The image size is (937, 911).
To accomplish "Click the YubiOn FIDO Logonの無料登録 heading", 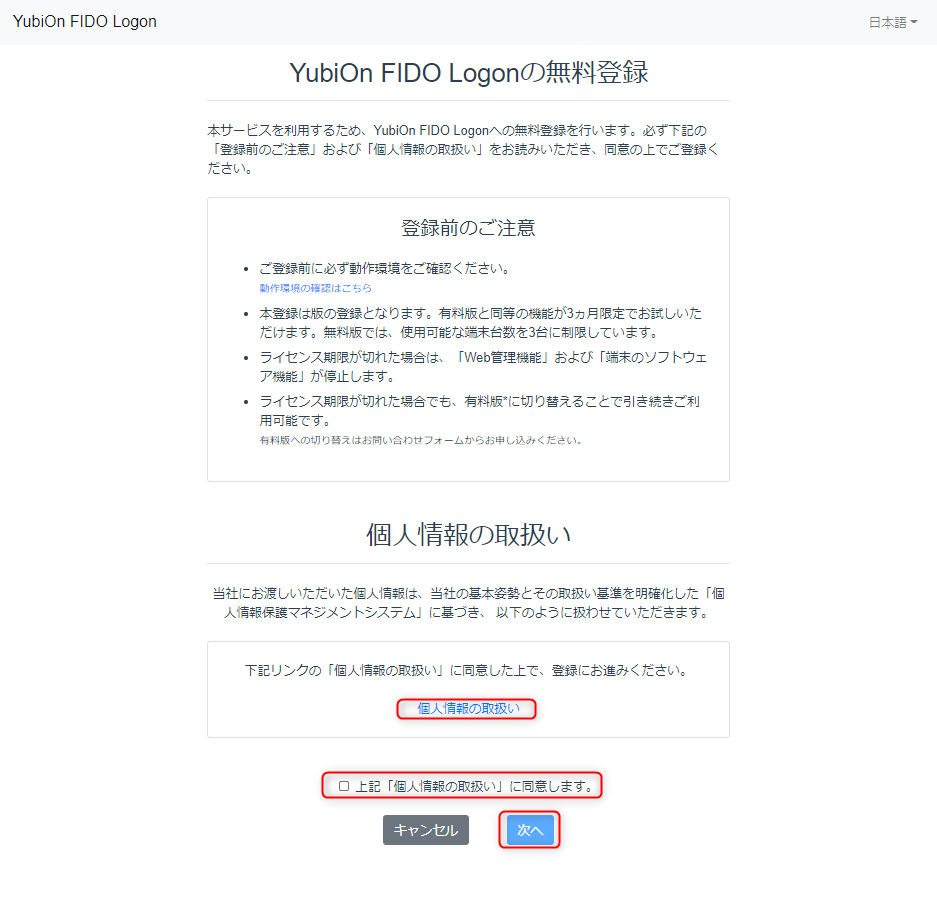I will click(x=468, y=73).
